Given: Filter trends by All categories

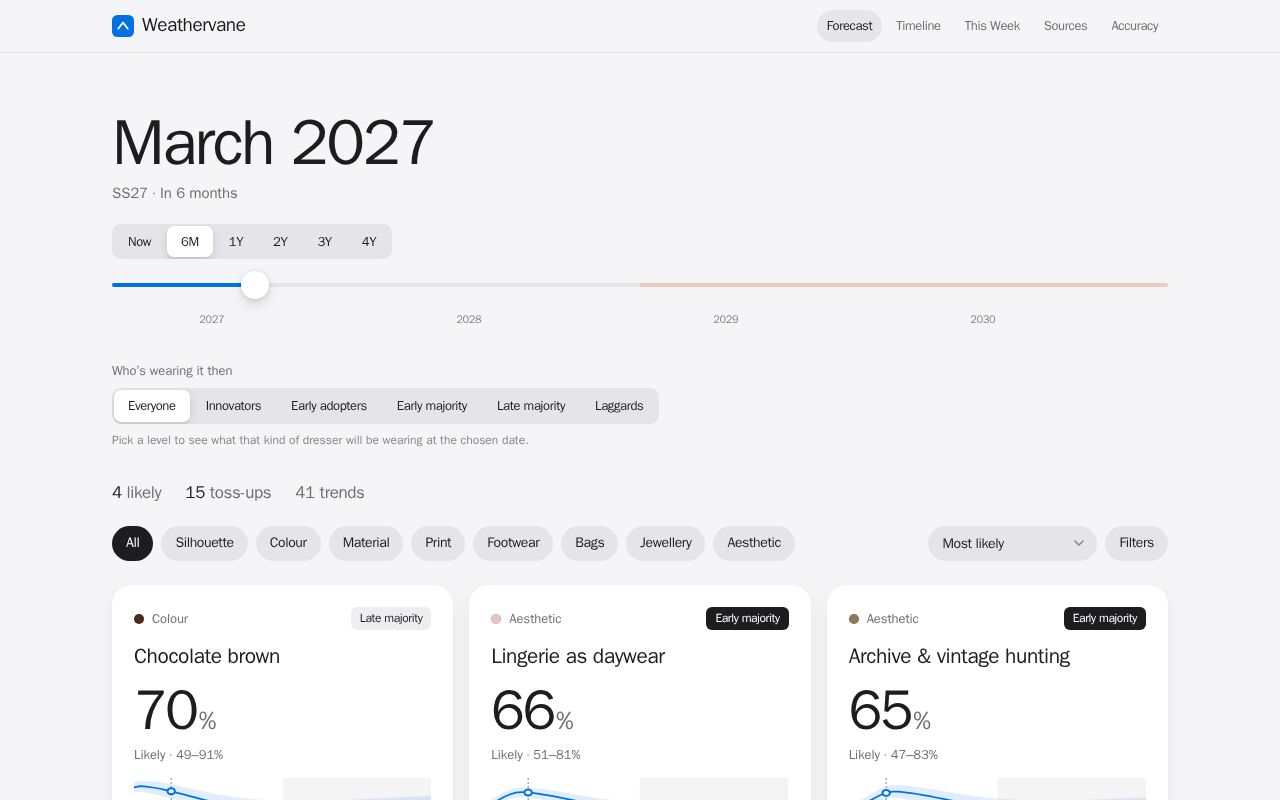Looking at the screenshot, I should tap(132, 543).
